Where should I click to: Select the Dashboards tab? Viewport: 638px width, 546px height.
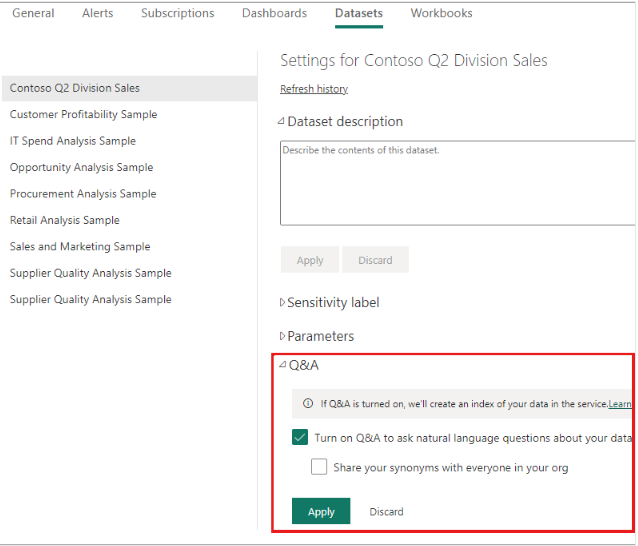(x=274, y=13)
